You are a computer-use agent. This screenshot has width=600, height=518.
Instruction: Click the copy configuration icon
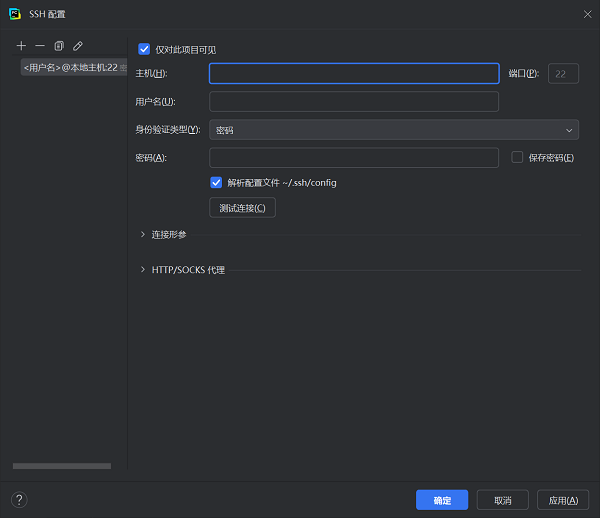[x=59, y=46]
